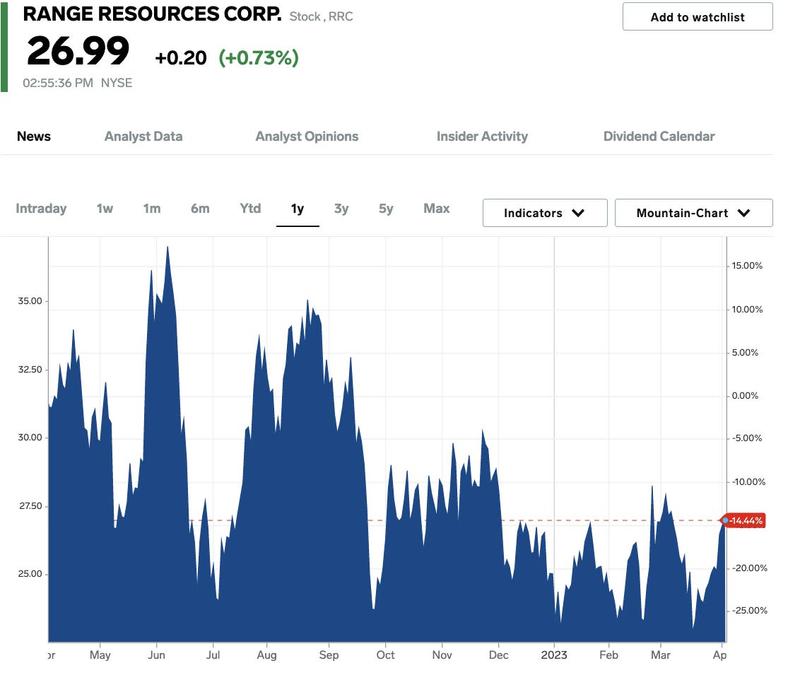
Task: Show the Max time range
Action: pyautogui.click(x=436, y=208)
